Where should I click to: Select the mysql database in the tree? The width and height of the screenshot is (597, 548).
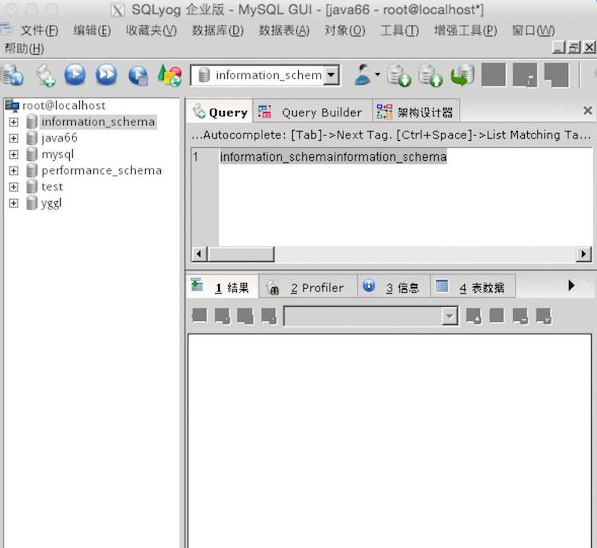point(57,155)
